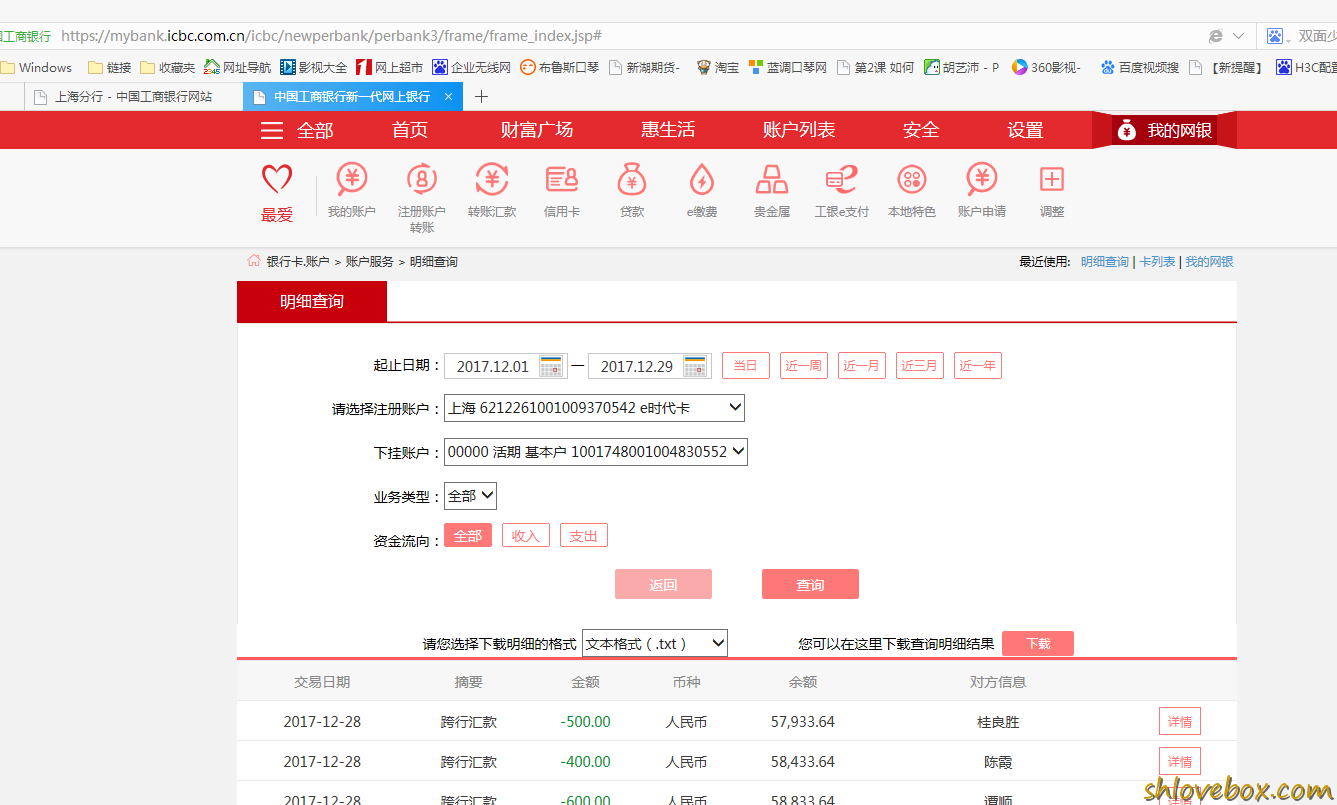Open the 转账汇款 remittance icon

(491, 180)
